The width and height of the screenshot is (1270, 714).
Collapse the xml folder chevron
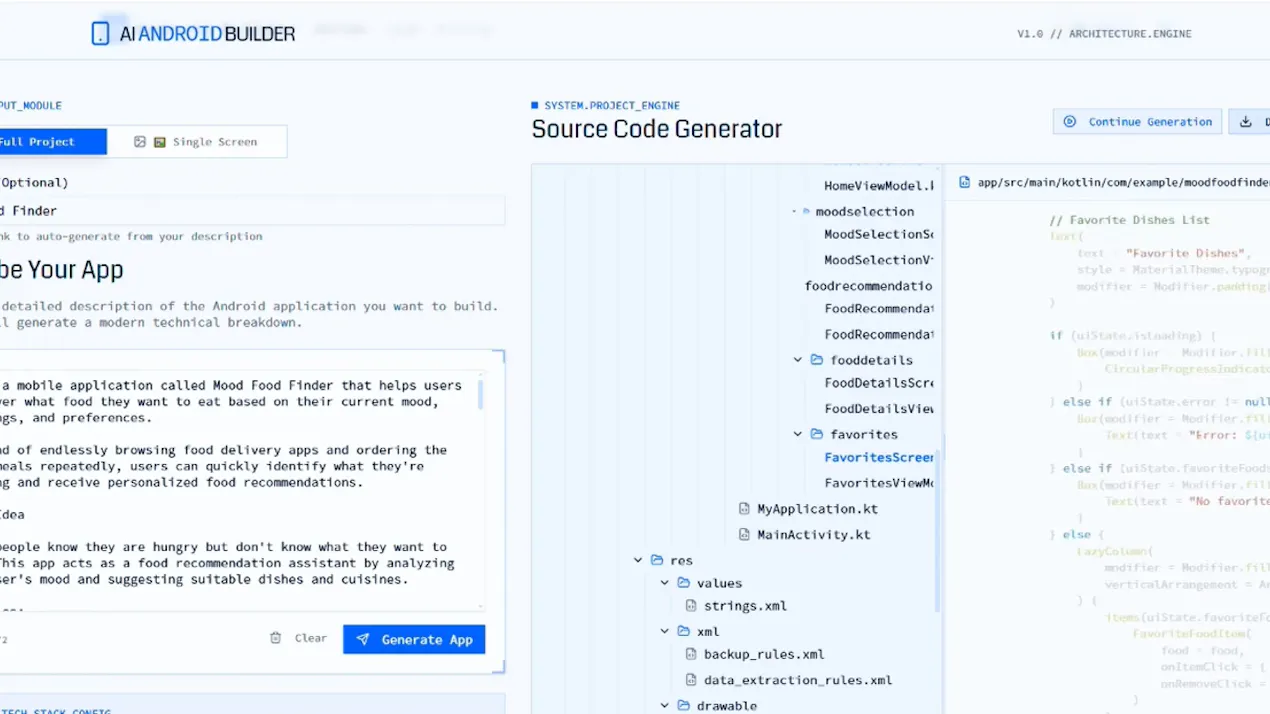(x=665, y=631)
